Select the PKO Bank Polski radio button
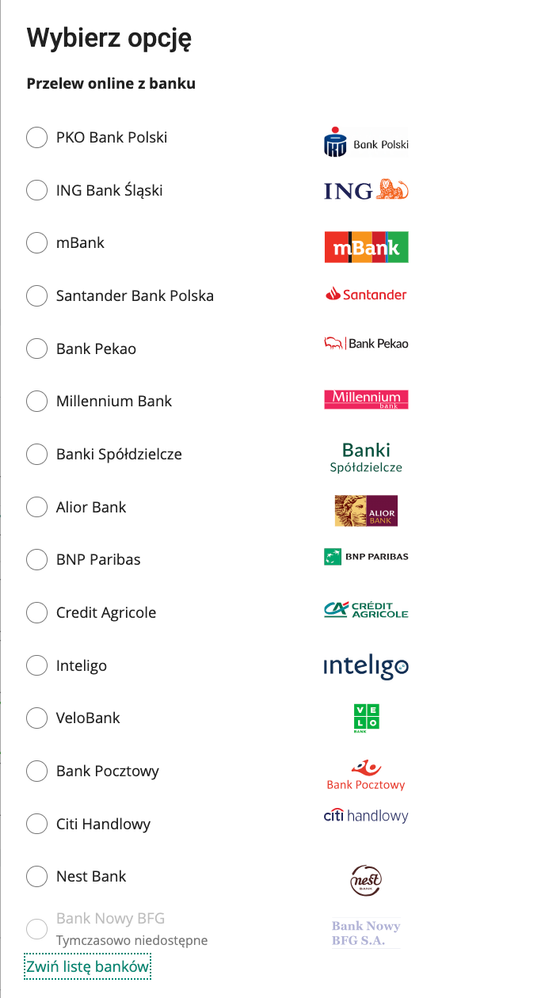 point(37,137)
